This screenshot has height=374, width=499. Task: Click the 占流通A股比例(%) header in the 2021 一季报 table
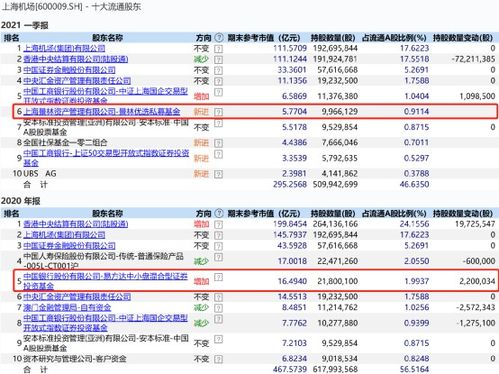[x=394, y=38]
